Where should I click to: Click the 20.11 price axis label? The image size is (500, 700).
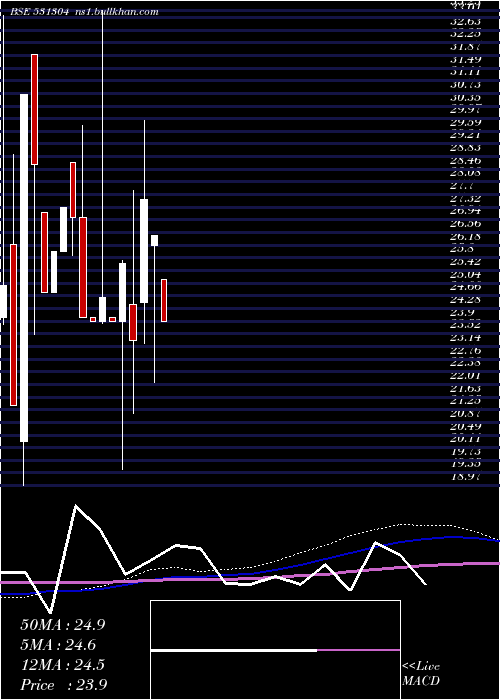coord(465,438)
